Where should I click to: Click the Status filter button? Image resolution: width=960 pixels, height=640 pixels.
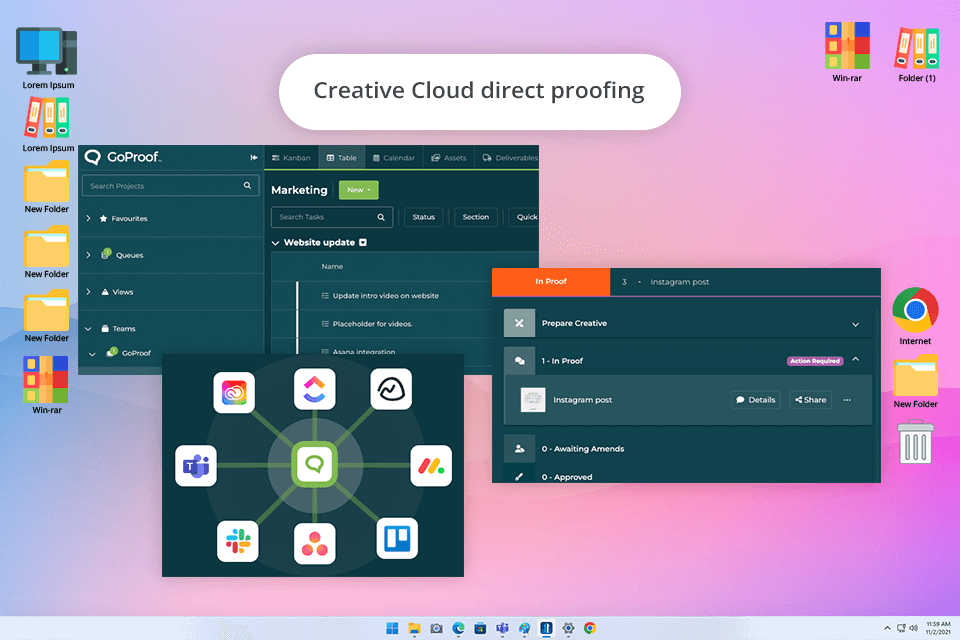pos(424,217)
